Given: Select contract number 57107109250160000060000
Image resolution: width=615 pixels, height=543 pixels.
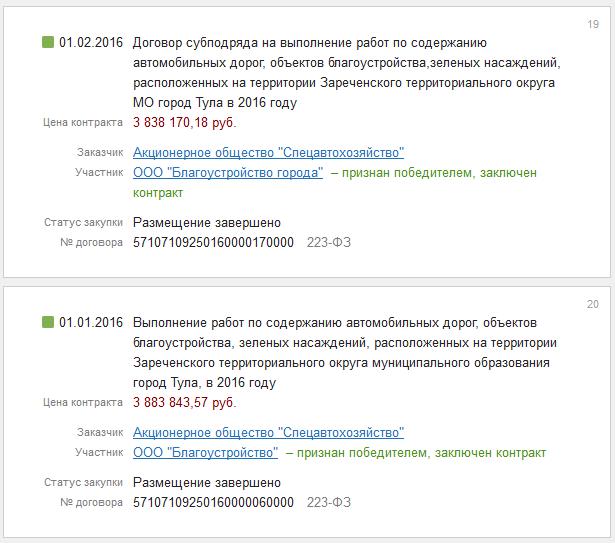Looking at the screenshot, I should coord(213,503).
